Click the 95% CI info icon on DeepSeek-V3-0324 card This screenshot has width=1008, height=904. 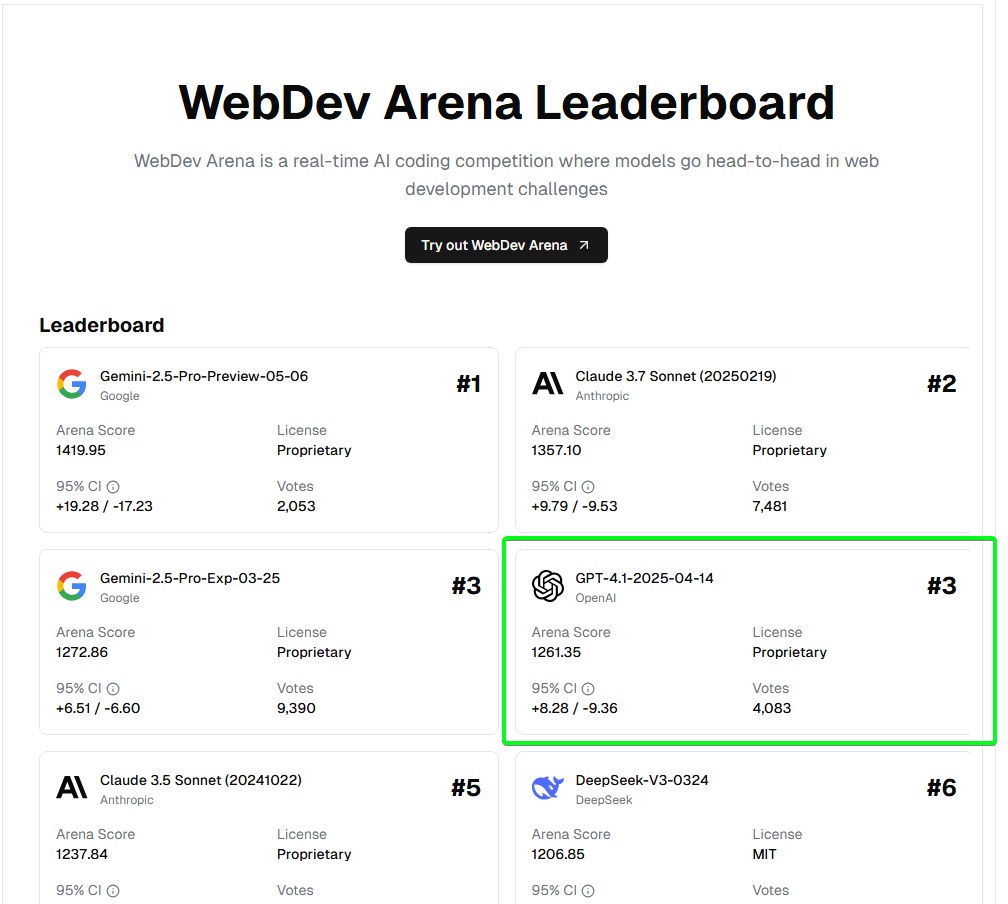click(588, 890)
